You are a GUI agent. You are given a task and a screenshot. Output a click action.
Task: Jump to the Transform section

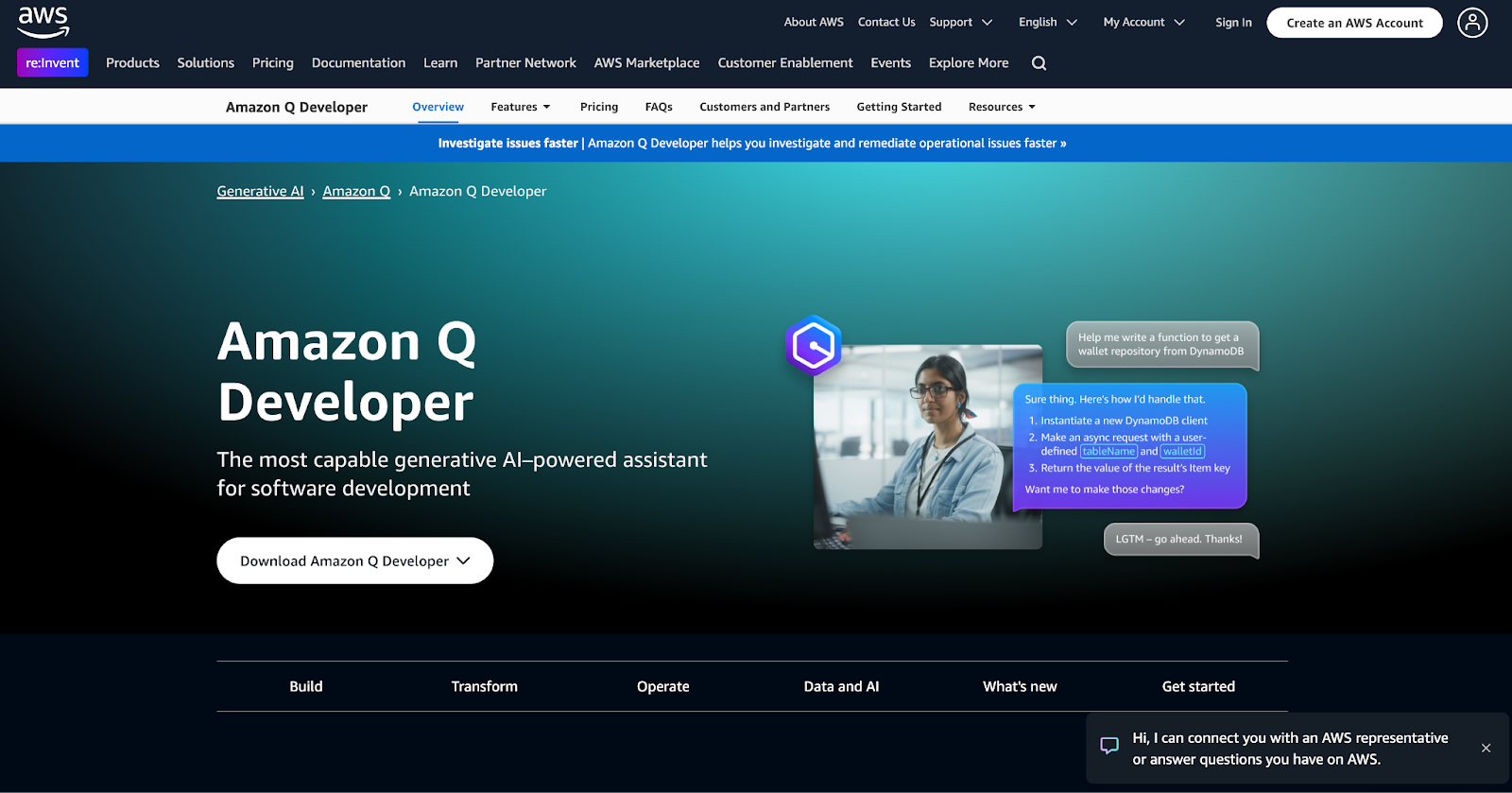click(485, 686)
